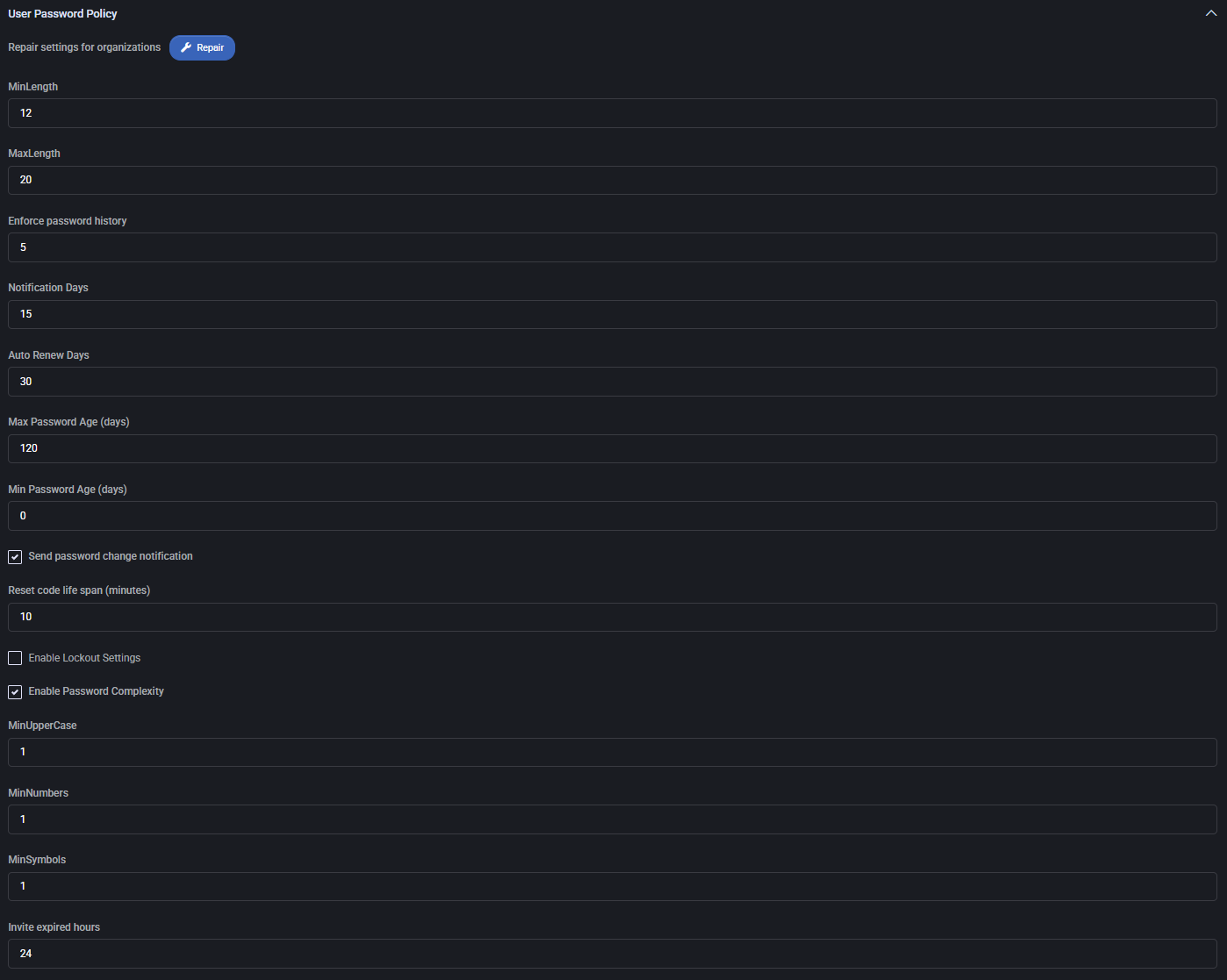
Task: Click the Repair button
Action: (x=202, y=47)
